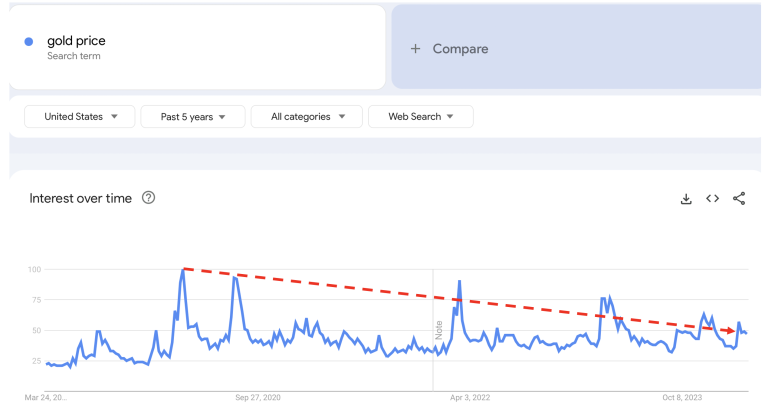Click the share icon on chart
Image resolution: width=765 pixels, height=416 pixels.
tap(739, 199)
